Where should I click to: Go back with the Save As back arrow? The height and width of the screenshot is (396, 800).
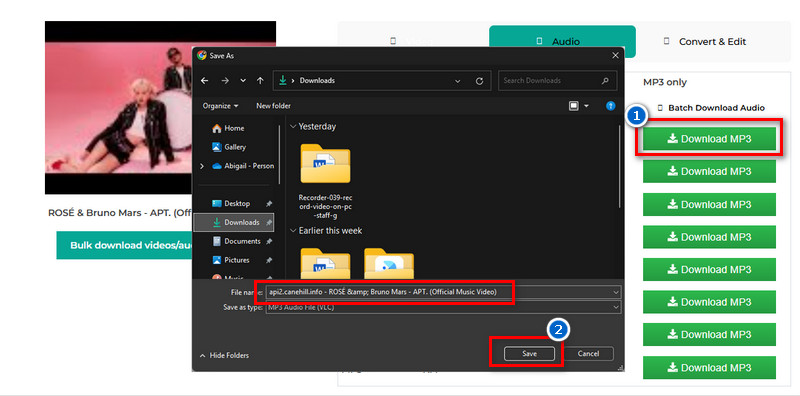[205, 81]
